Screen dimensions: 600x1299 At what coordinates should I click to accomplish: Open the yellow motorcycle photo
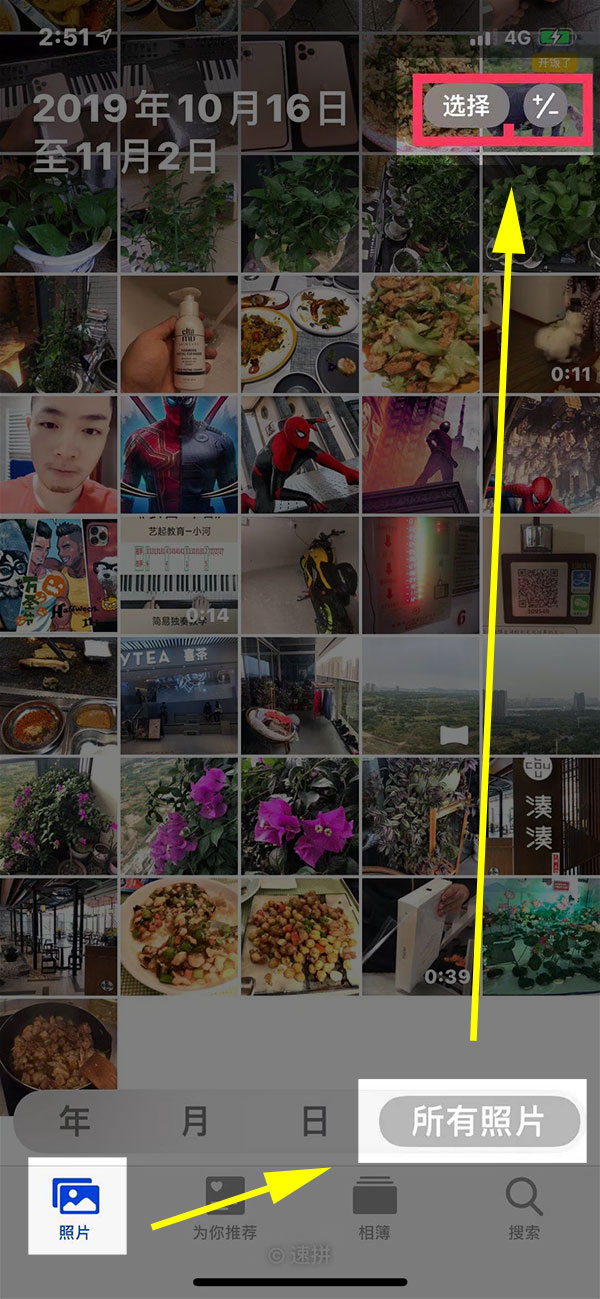[x=299, y=574]
